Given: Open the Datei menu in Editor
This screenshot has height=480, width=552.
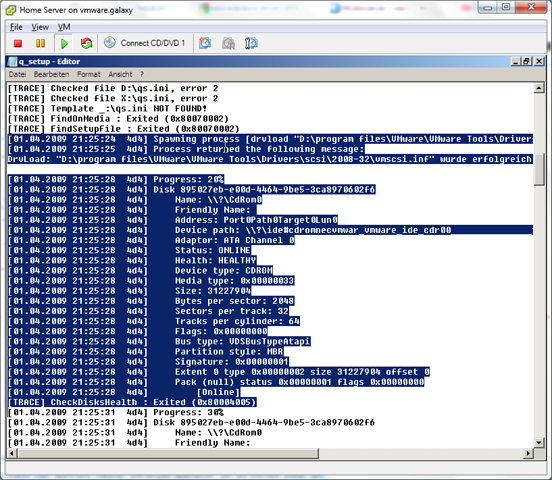Looking at the screenshot, I should point(17,74).
